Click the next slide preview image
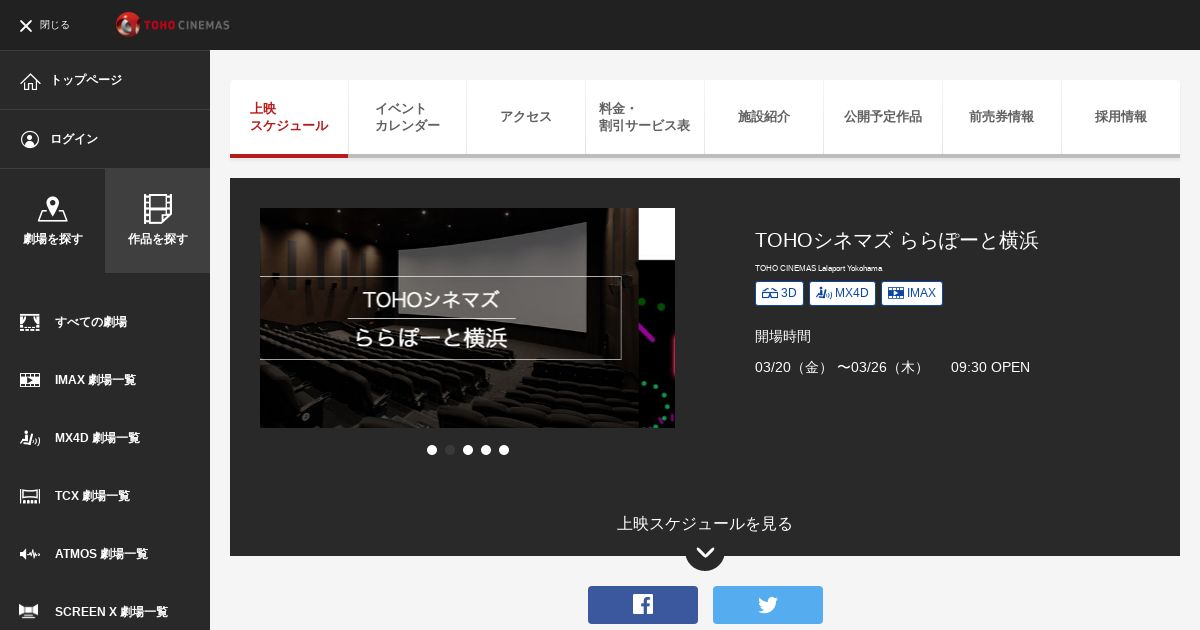 [x=657, y=318]
